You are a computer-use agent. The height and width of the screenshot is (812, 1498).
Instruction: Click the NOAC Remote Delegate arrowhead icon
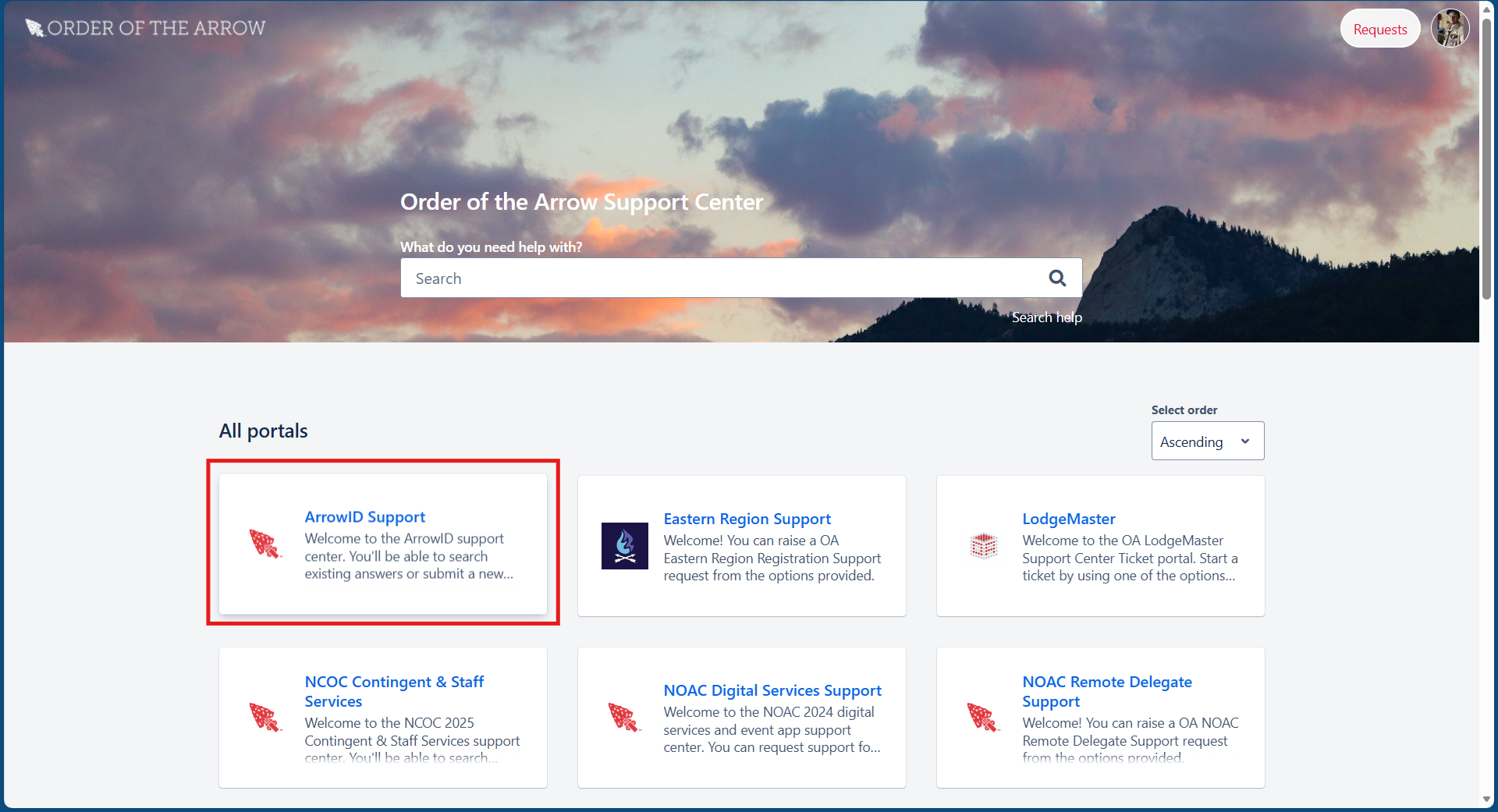(983, 717)
